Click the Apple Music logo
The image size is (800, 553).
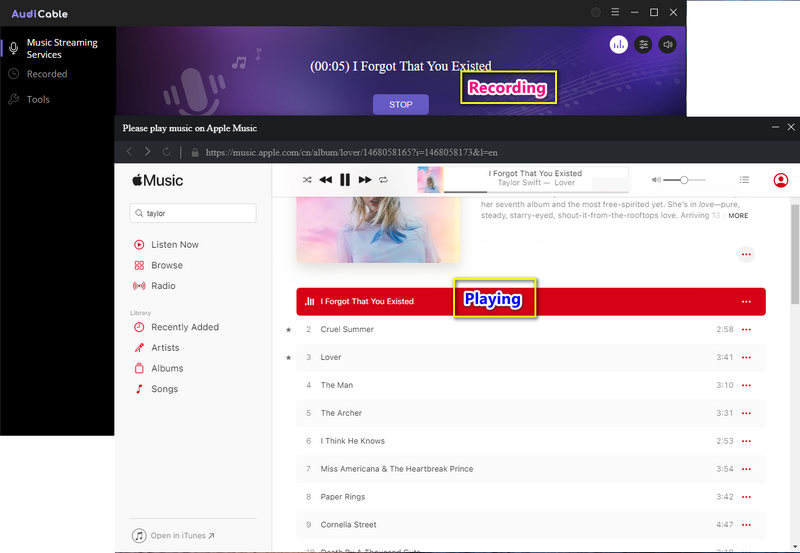point(157,180)
